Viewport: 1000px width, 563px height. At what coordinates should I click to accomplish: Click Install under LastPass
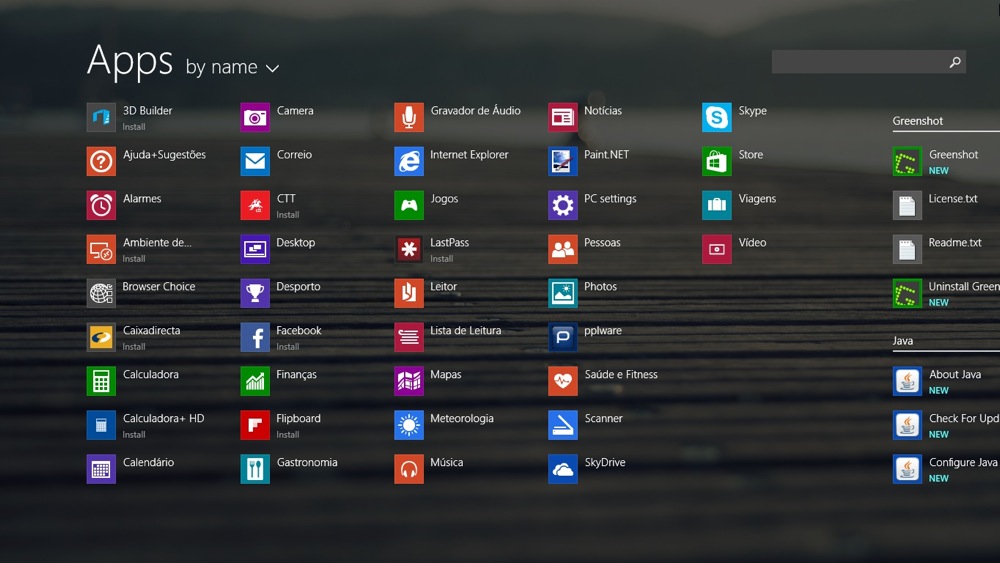click(441, 259)
